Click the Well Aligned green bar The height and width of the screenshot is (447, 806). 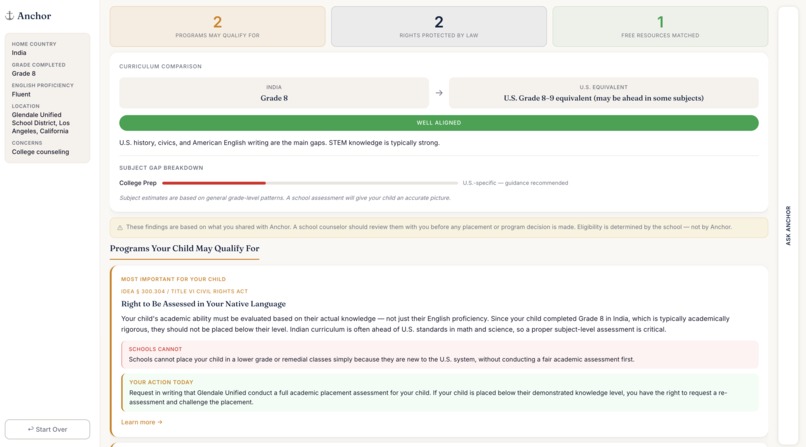pos(438,123)
